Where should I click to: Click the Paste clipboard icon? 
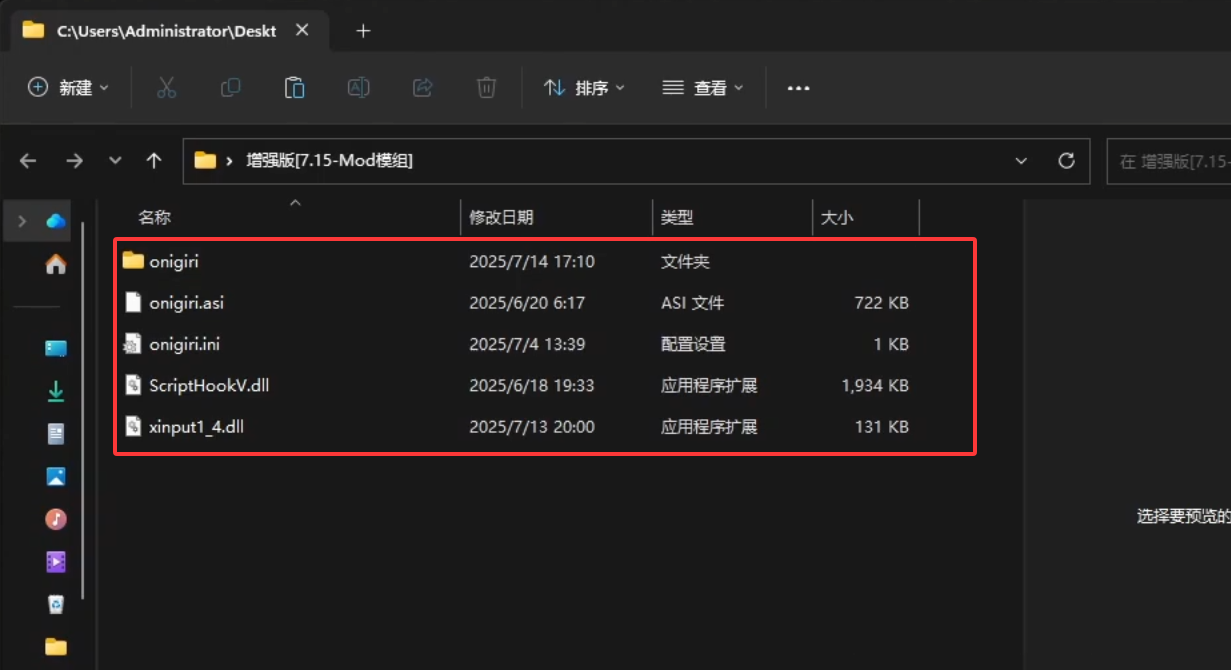click(294, 88)
